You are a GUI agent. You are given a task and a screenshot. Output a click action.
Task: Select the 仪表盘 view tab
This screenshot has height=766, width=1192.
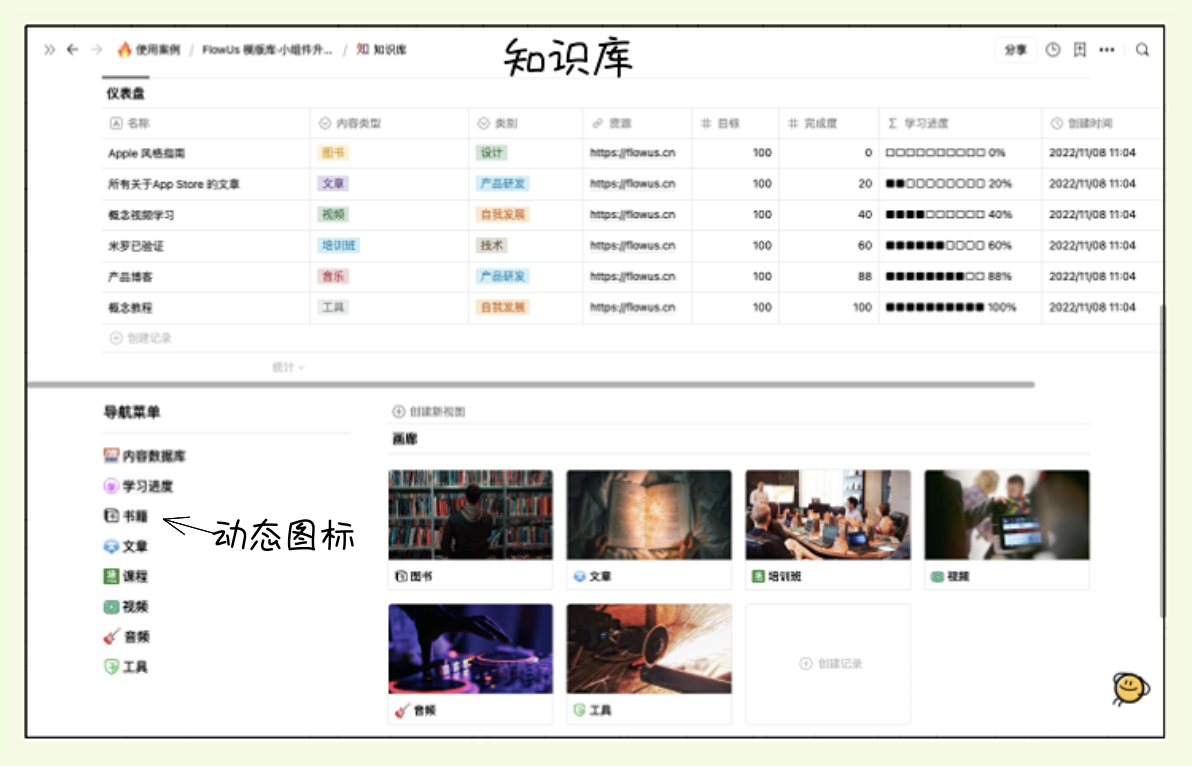tap(125, 93)
